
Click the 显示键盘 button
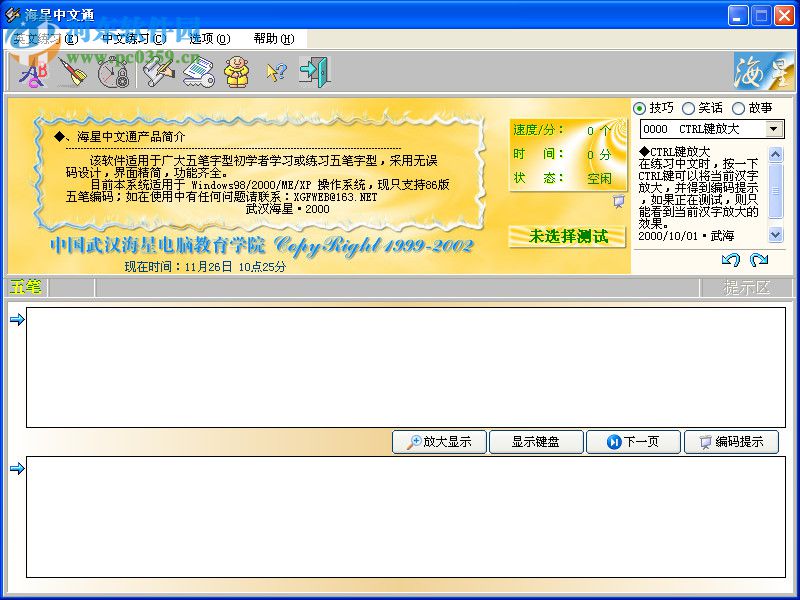pyautogui.click(x=536, y=442)
